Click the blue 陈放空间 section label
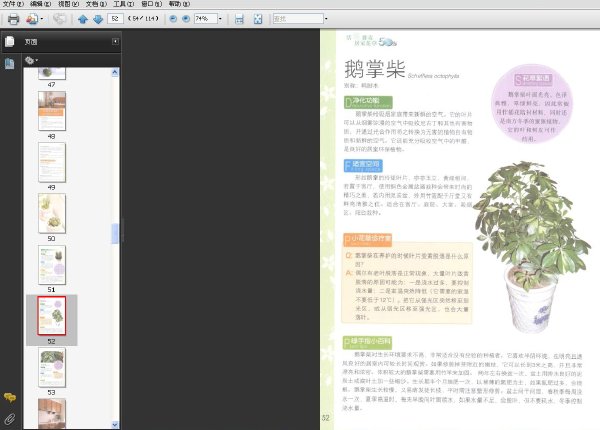This screenshot has width=600, height=430. pos(363,166)
